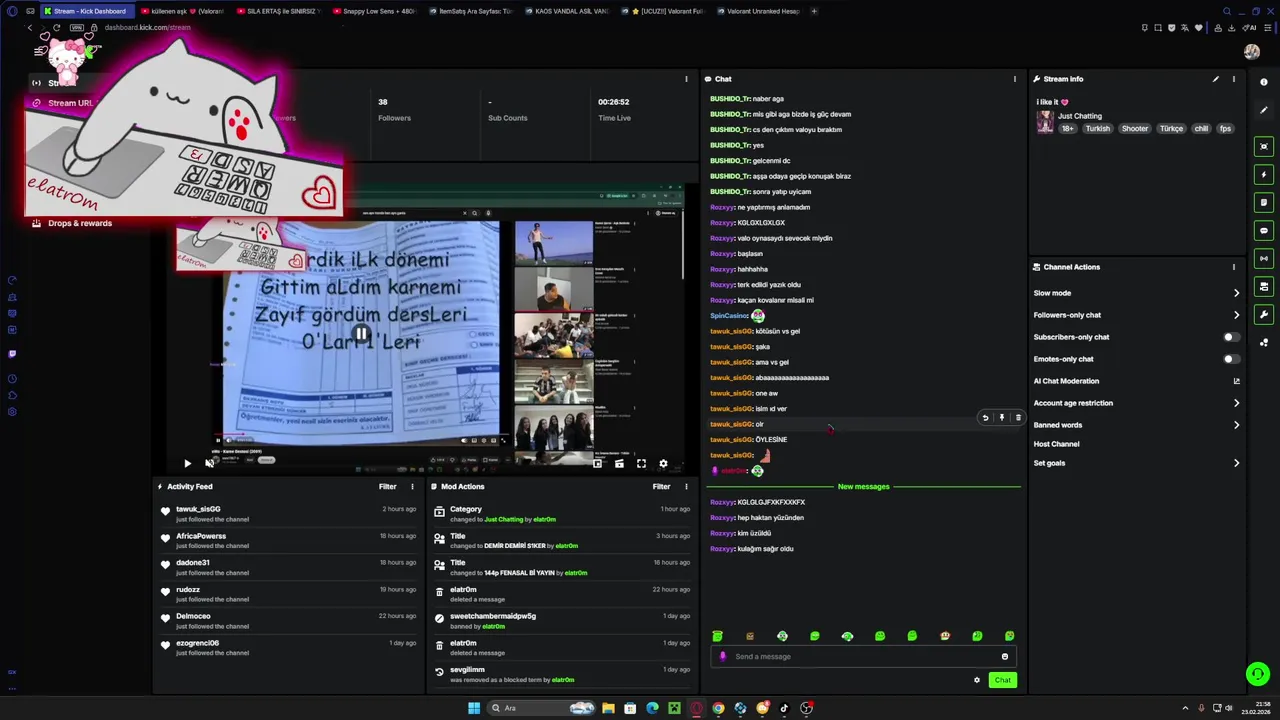
Task: Unmute the stream preview audio
Action: 209,463
